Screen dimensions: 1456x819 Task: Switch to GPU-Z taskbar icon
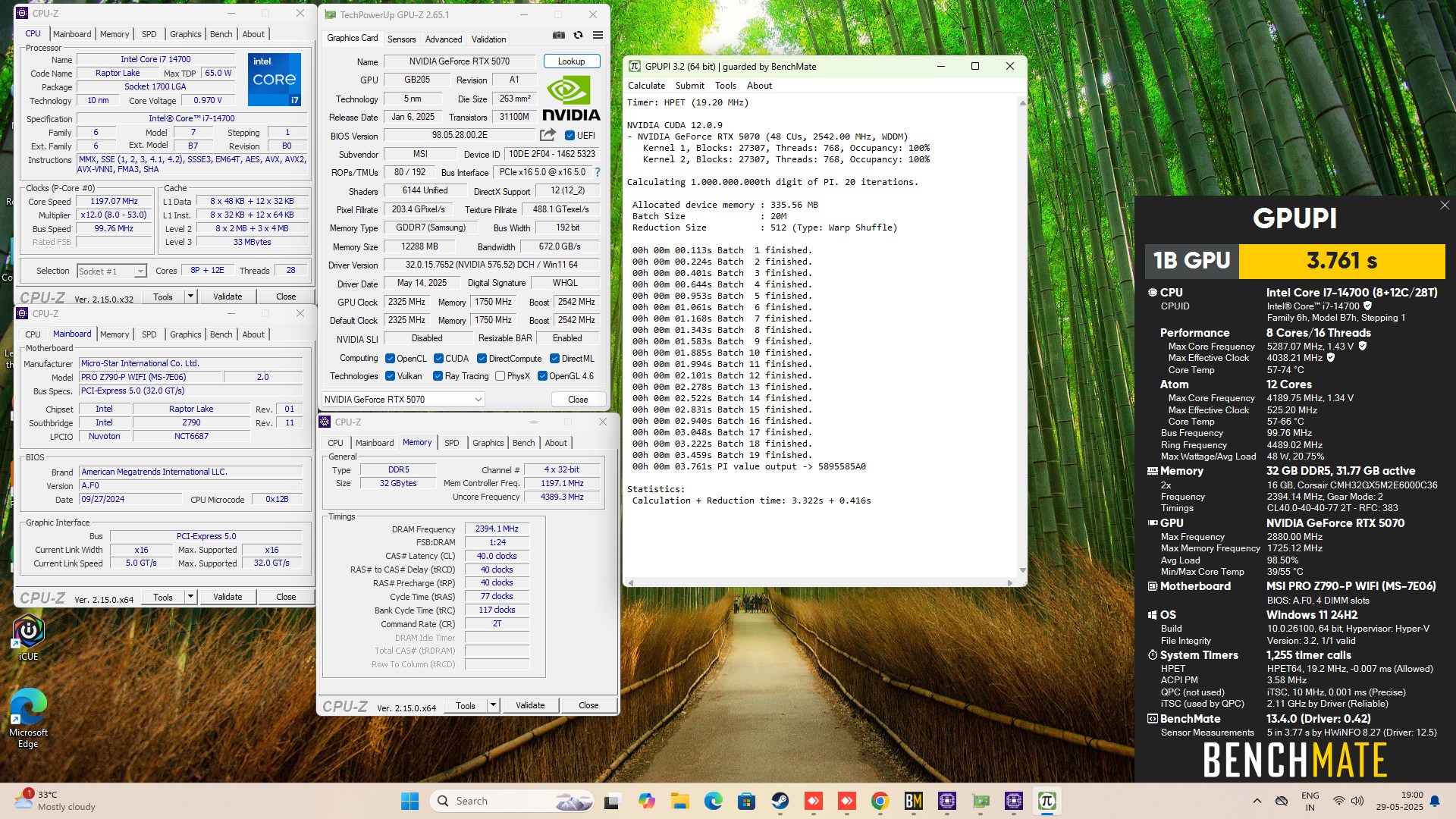[x=981, y=801]
